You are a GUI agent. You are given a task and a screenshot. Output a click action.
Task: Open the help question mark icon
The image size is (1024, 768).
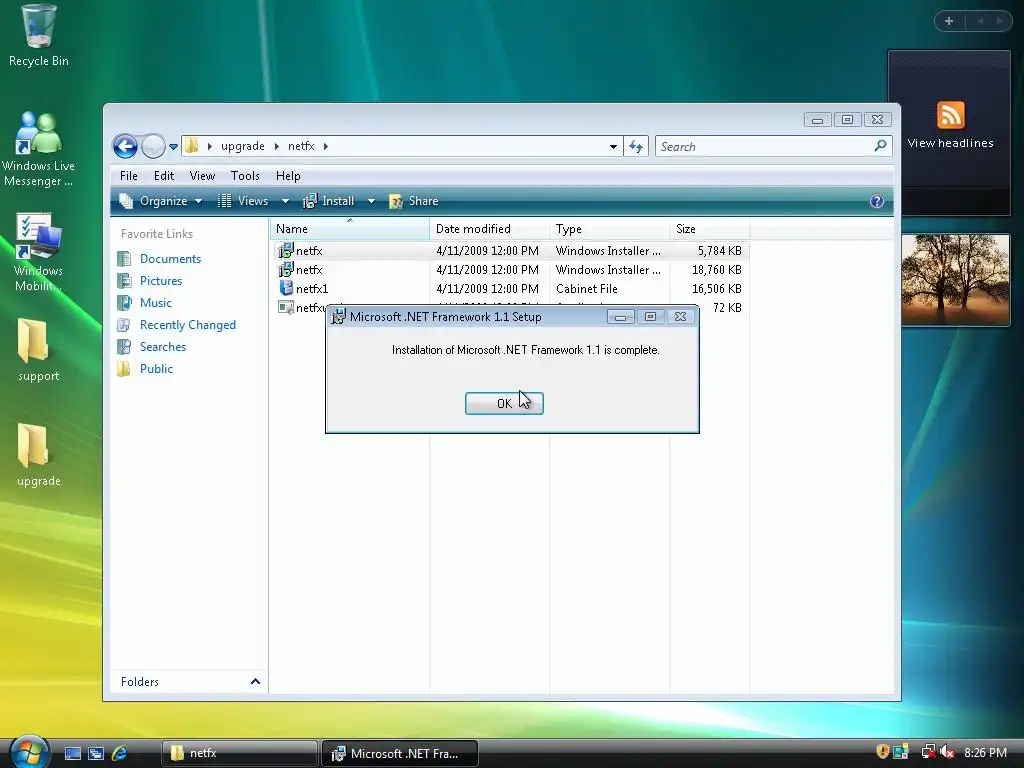(876, 201)
